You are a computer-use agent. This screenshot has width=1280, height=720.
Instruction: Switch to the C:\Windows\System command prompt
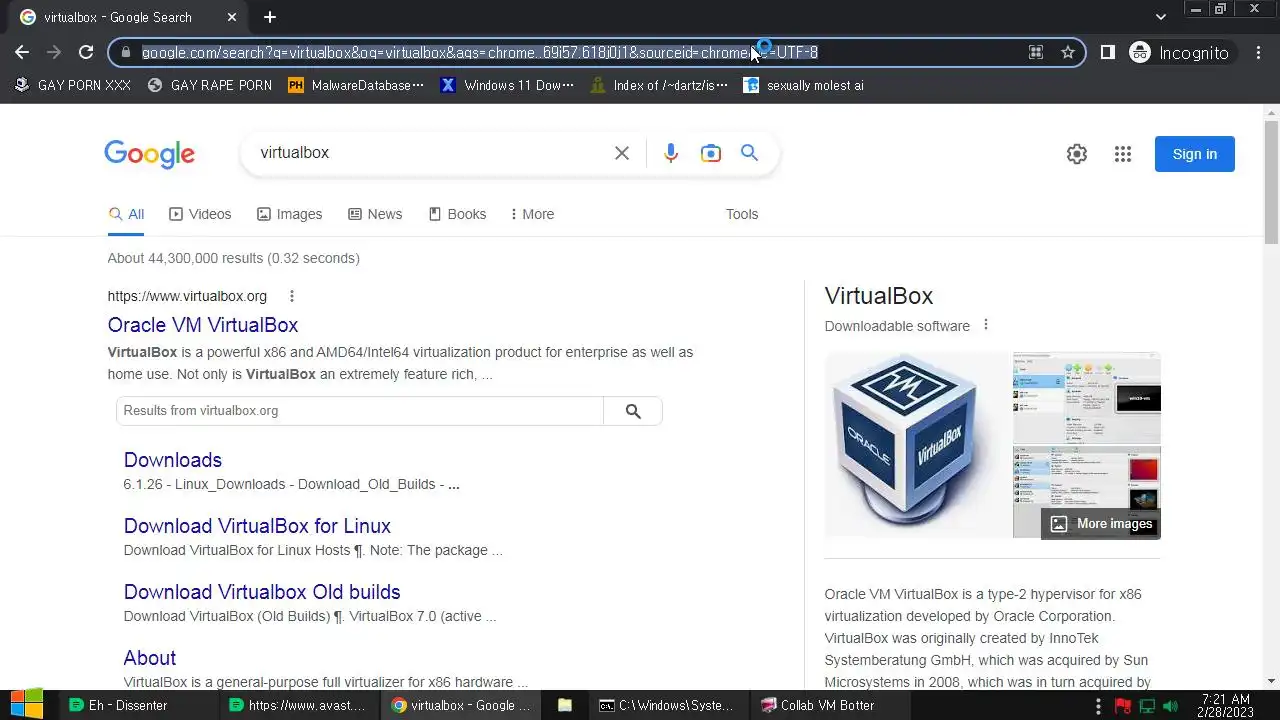pos(668,705)
